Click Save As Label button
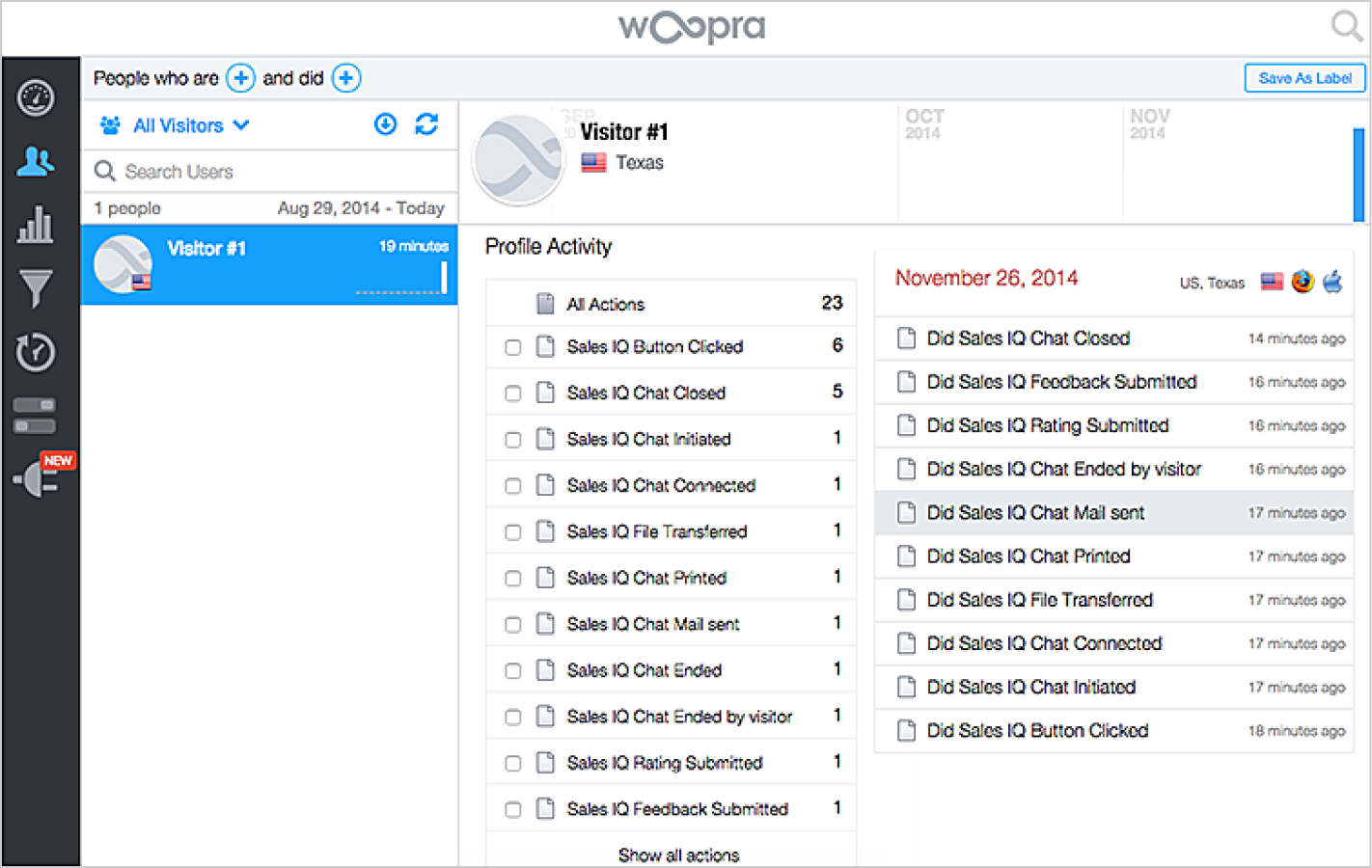Viewport: 1372px width, 868px height. click(1304, 78)
